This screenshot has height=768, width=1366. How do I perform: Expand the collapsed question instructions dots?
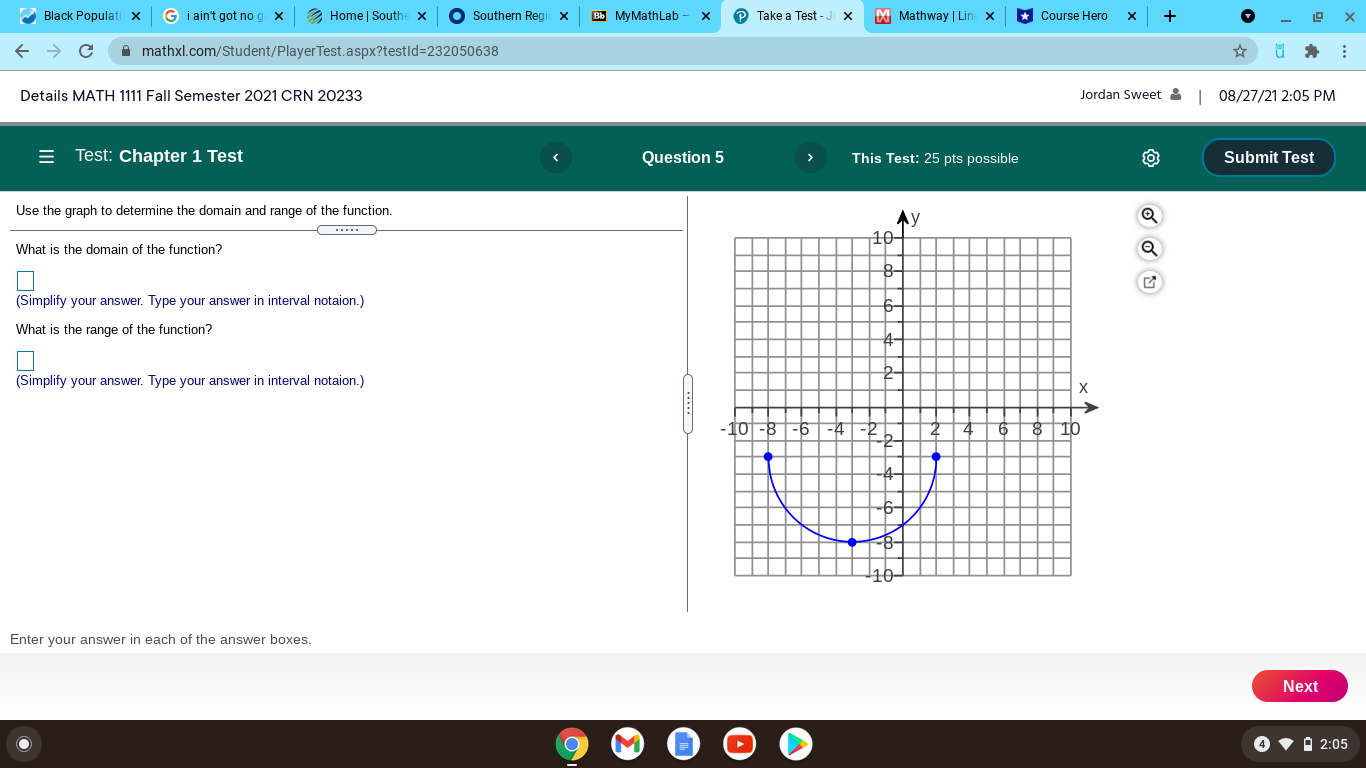click(x=347, y=230)
